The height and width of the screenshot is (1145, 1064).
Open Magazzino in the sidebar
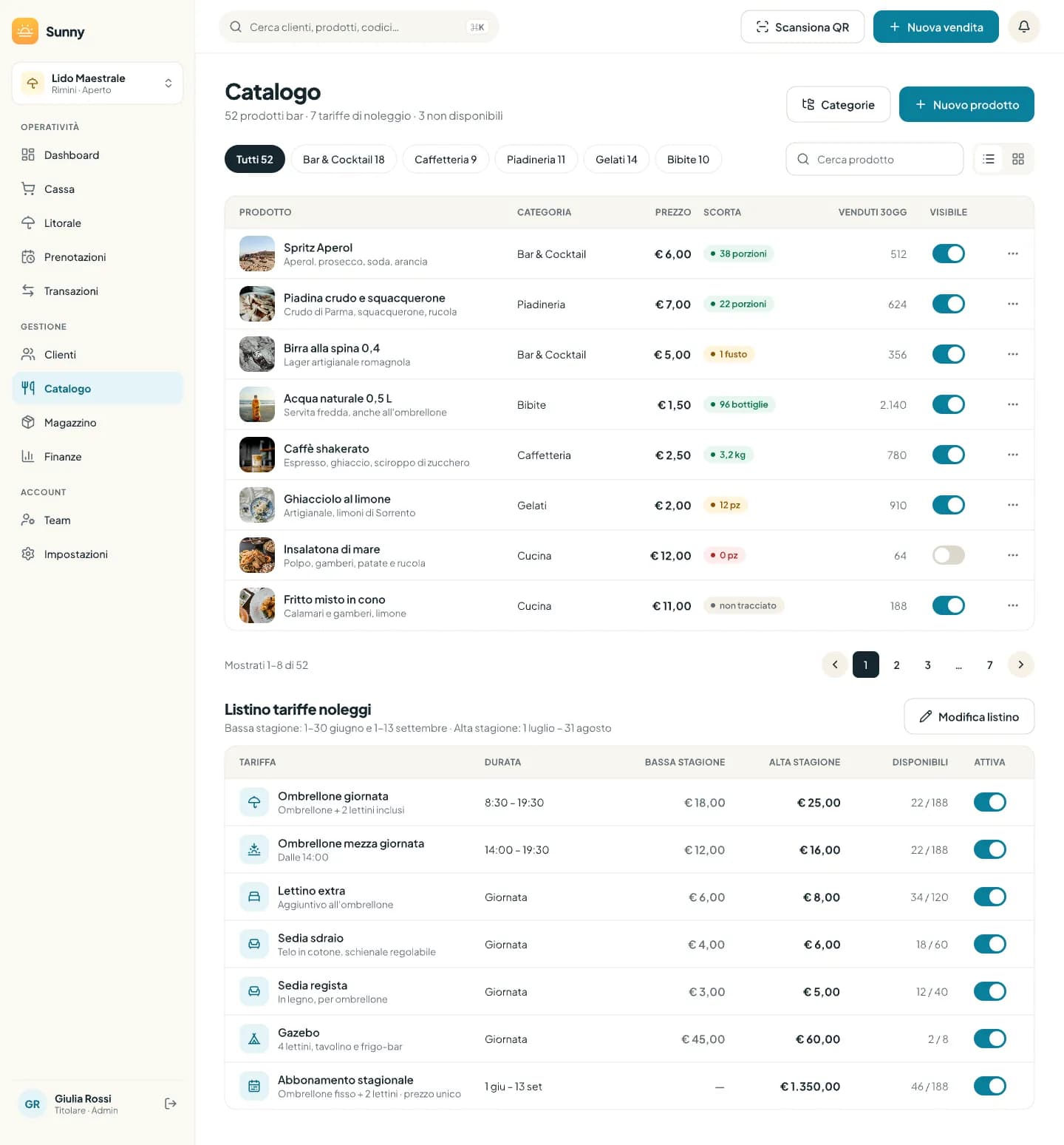(98, 423)
